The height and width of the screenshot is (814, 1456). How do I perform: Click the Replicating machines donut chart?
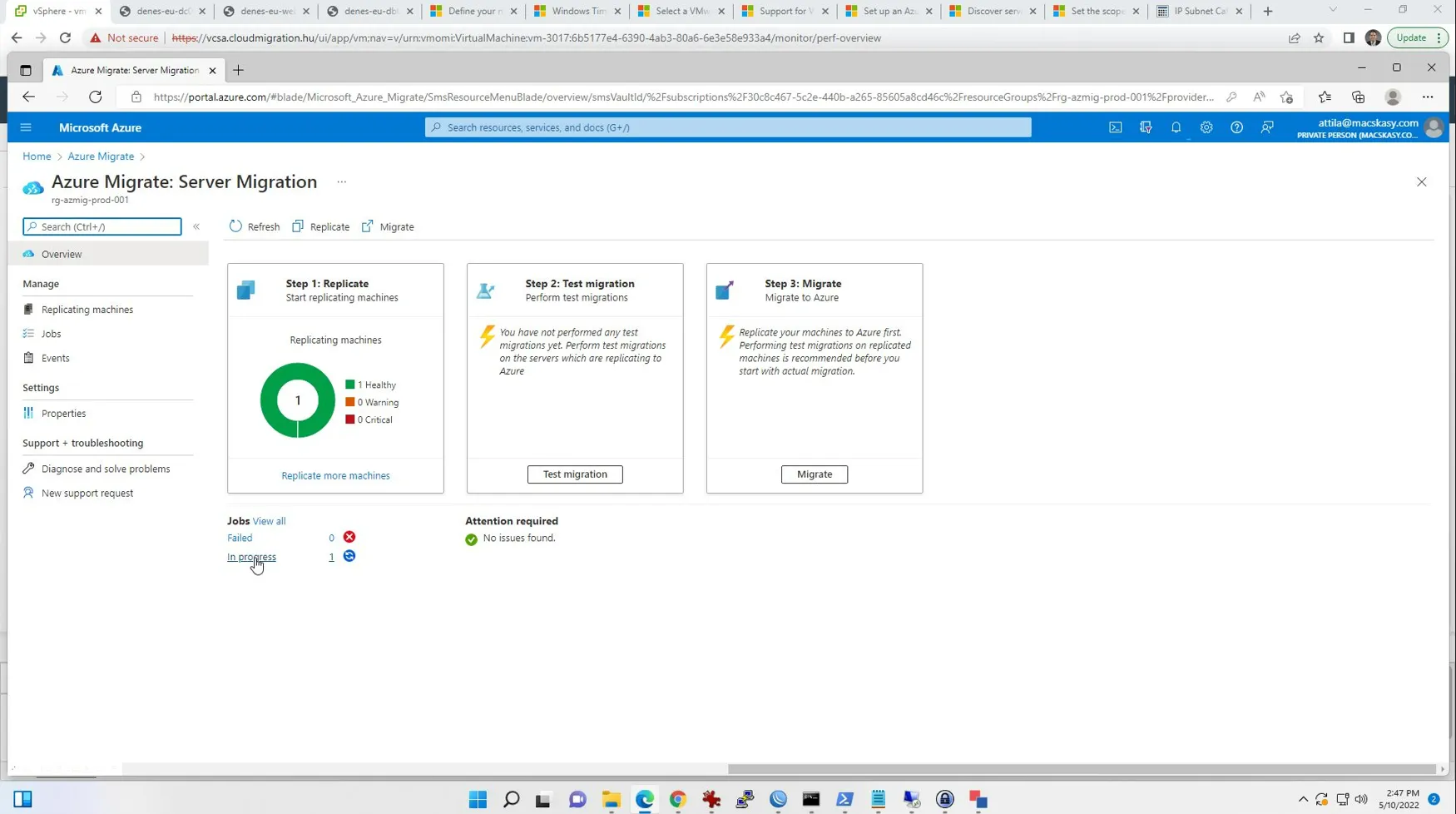(x=298, y=400)
